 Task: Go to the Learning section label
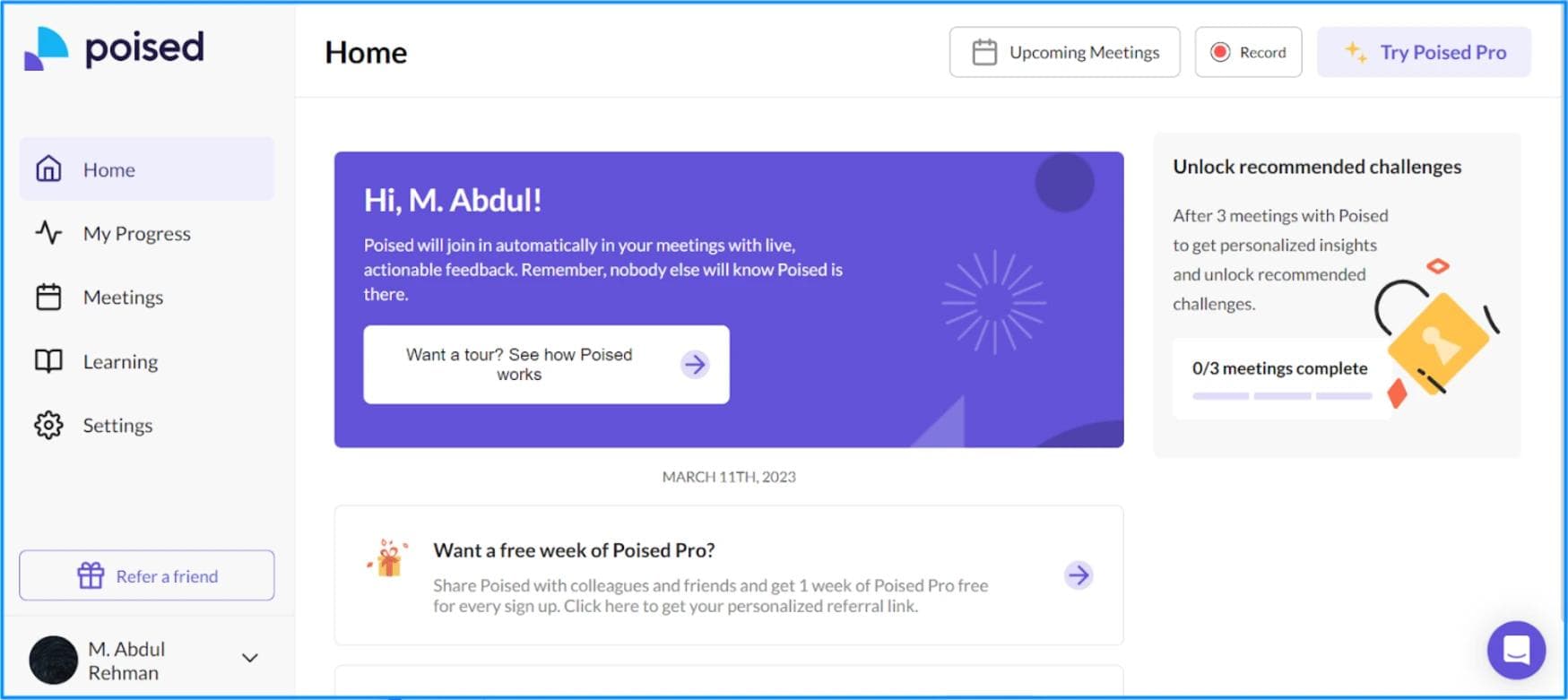pos(120,361)
